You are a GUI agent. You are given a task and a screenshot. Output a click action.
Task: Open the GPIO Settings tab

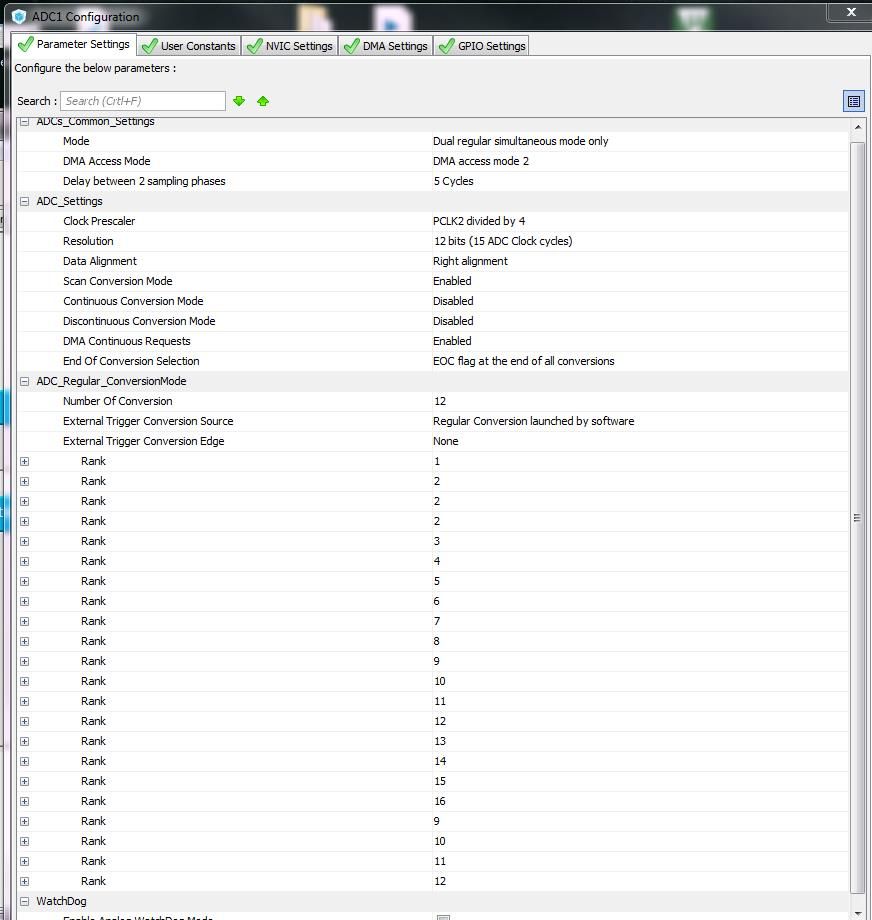point(482,46)
